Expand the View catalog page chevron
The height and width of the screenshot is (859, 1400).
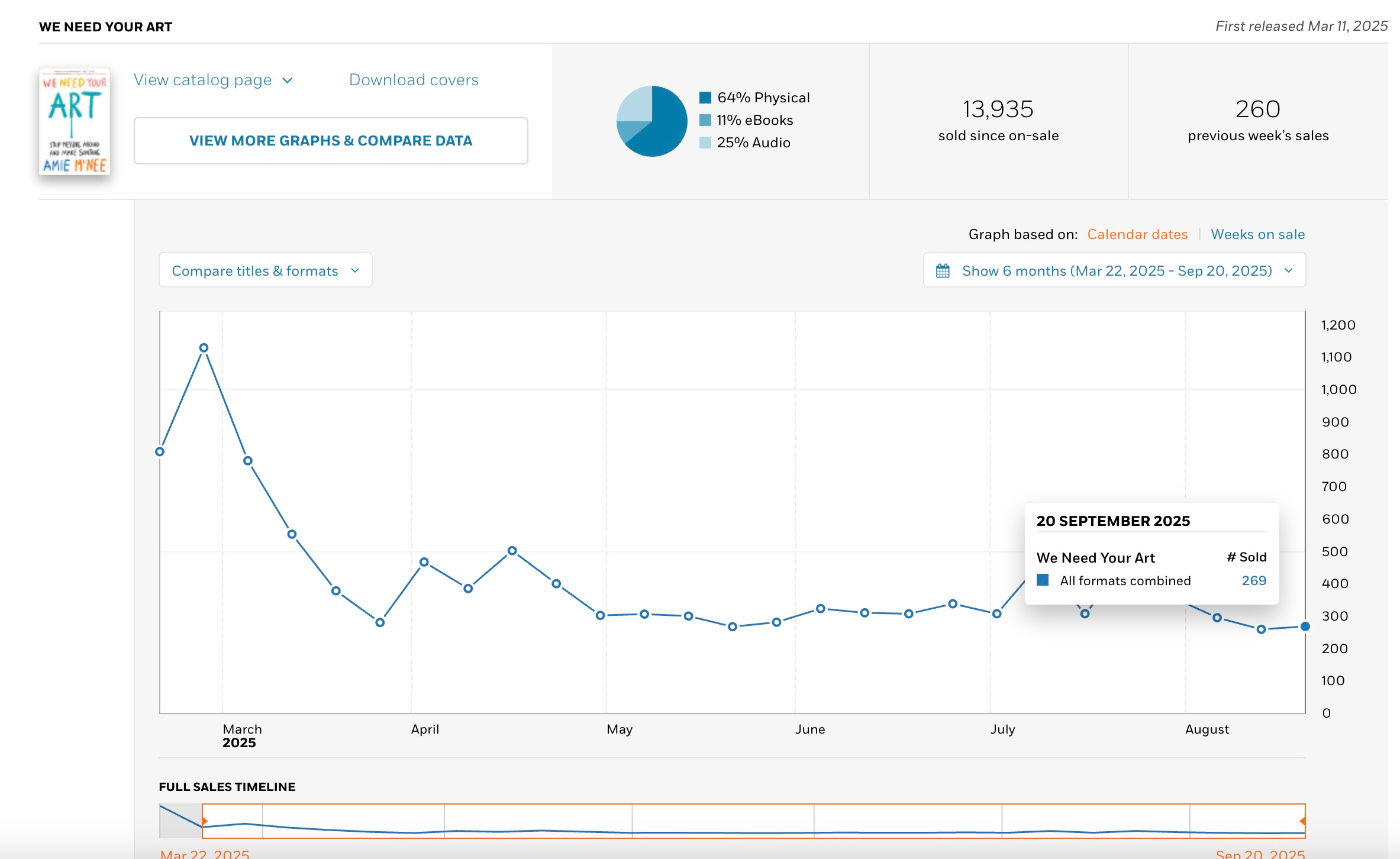tap(288, 80)
